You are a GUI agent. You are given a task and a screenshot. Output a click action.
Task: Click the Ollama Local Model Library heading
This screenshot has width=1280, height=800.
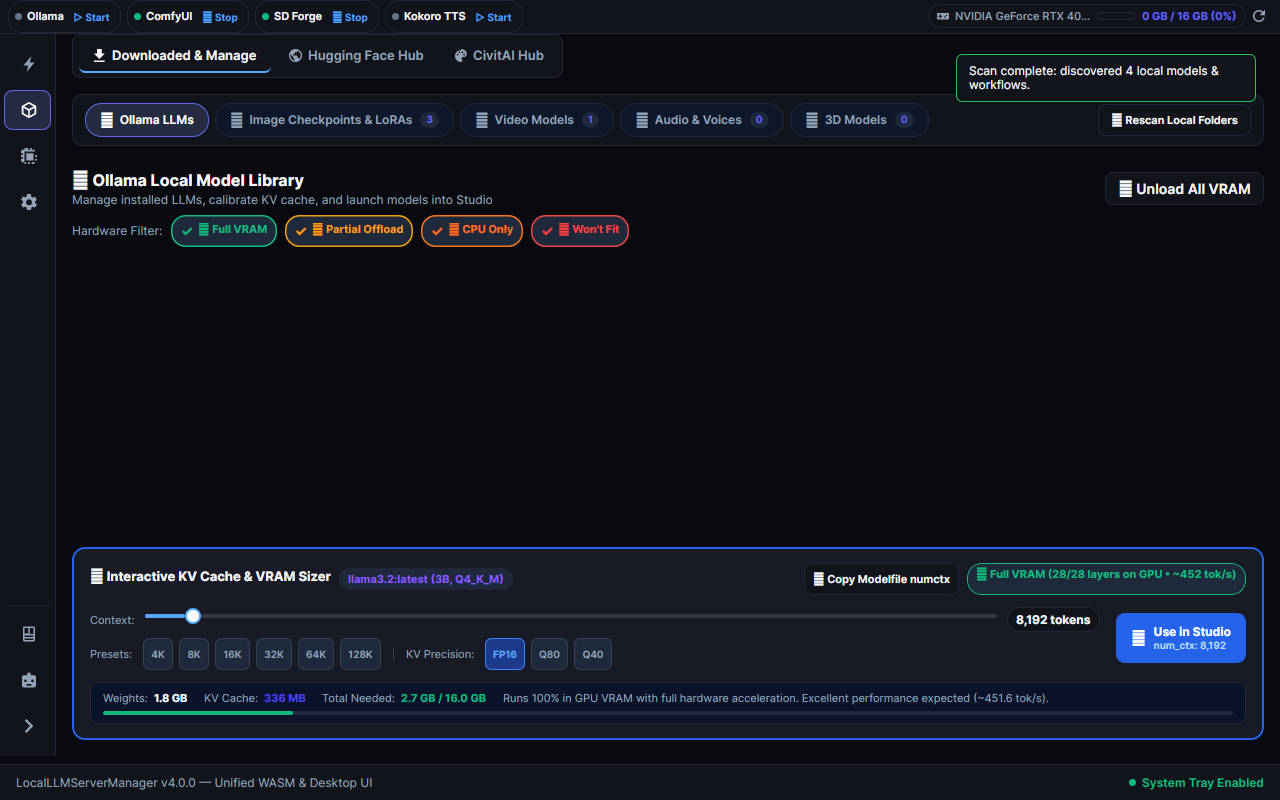point(188,181)
